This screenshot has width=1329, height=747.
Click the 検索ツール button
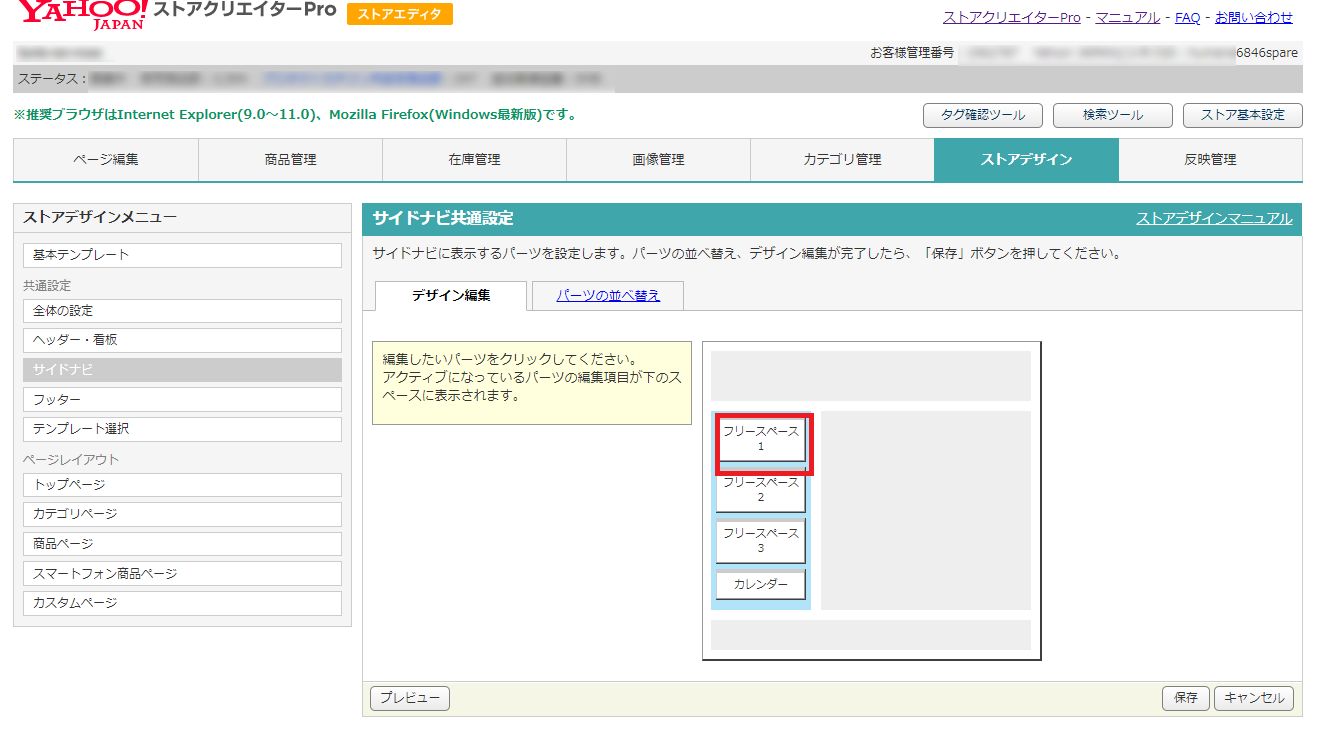pos(1112,115)
